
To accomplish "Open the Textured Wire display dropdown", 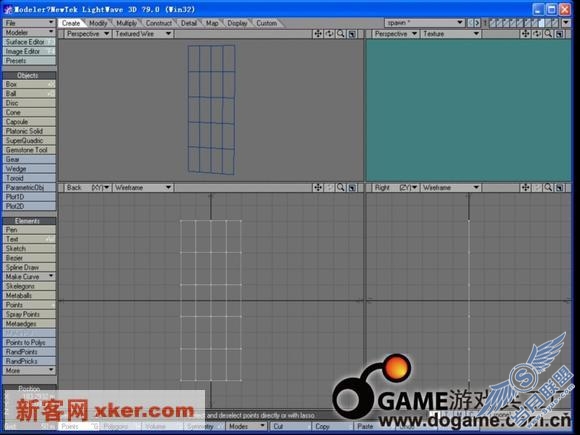I will click(143, 34).
